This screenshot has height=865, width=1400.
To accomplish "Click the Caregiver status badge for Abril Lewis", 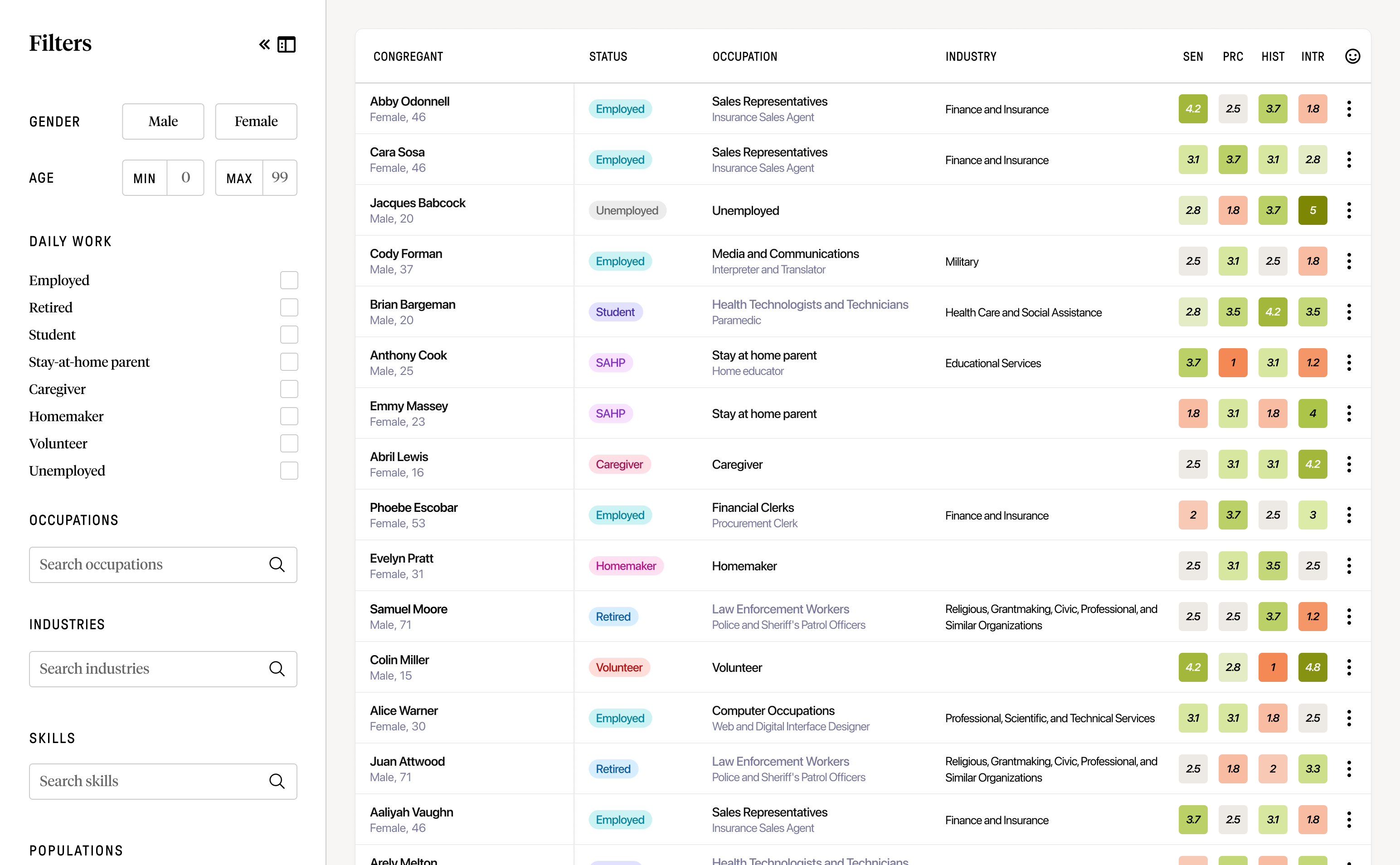I will [x=619, y=465].
